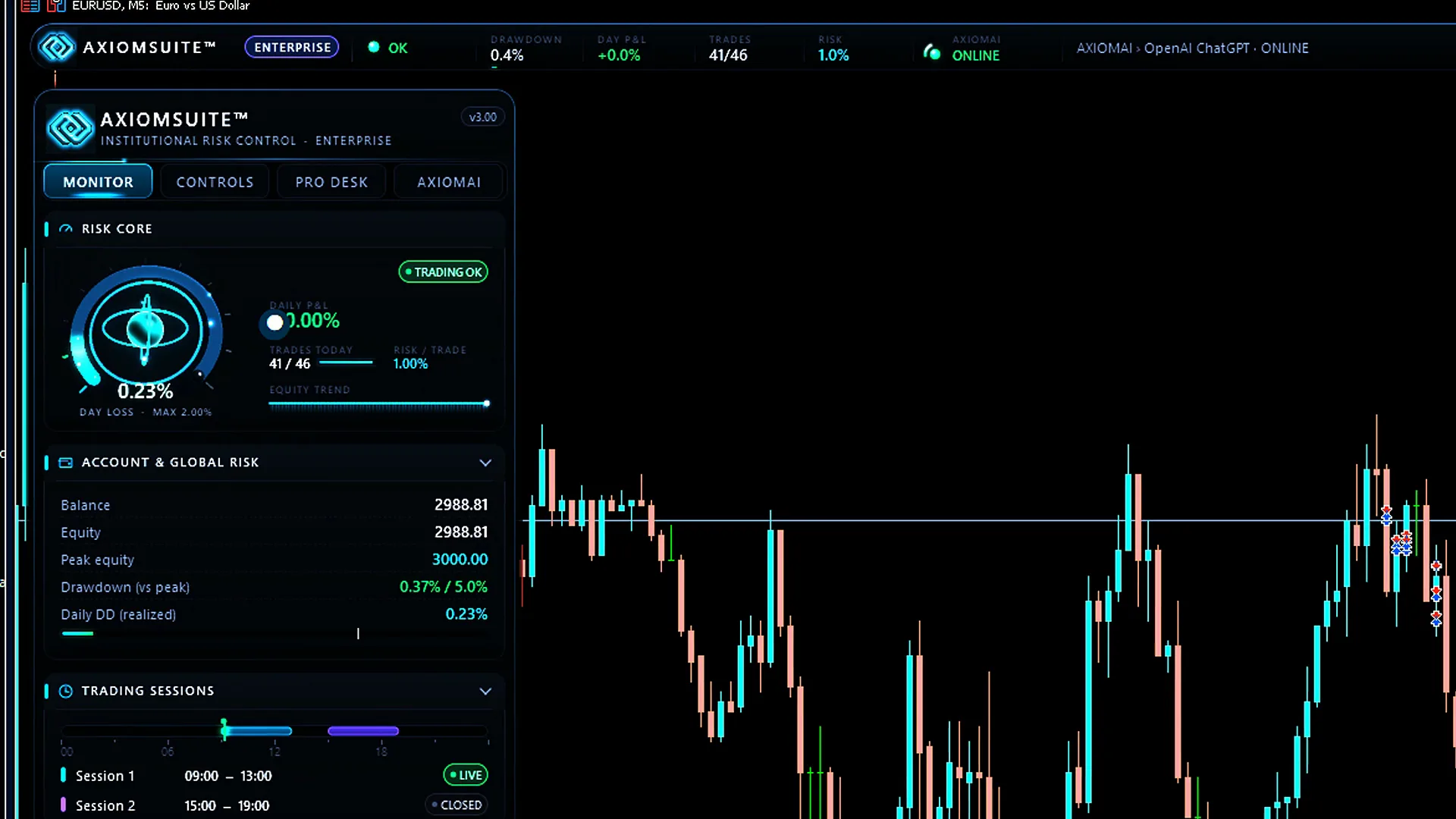
Task: Click the blue Session 1 timeline segment
Action: tap(256, 730)
